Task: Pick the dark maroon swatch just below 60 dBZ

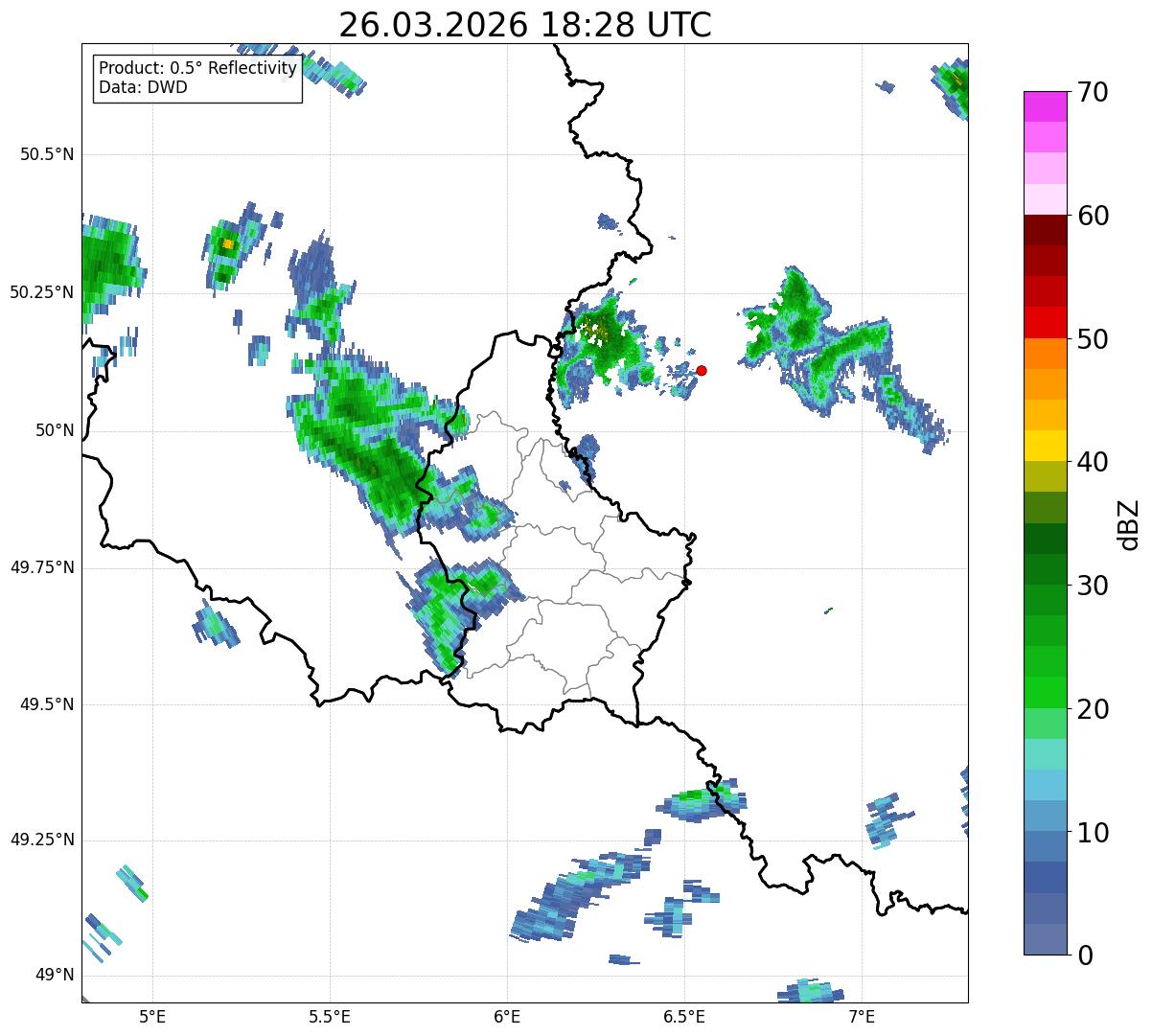Action: 1045,230
